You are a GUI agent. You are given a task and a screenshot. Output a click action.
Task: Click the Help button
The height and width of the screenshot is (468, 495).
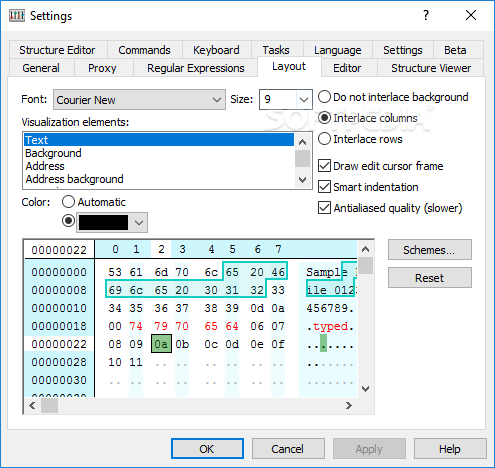[x=450, y=449]
